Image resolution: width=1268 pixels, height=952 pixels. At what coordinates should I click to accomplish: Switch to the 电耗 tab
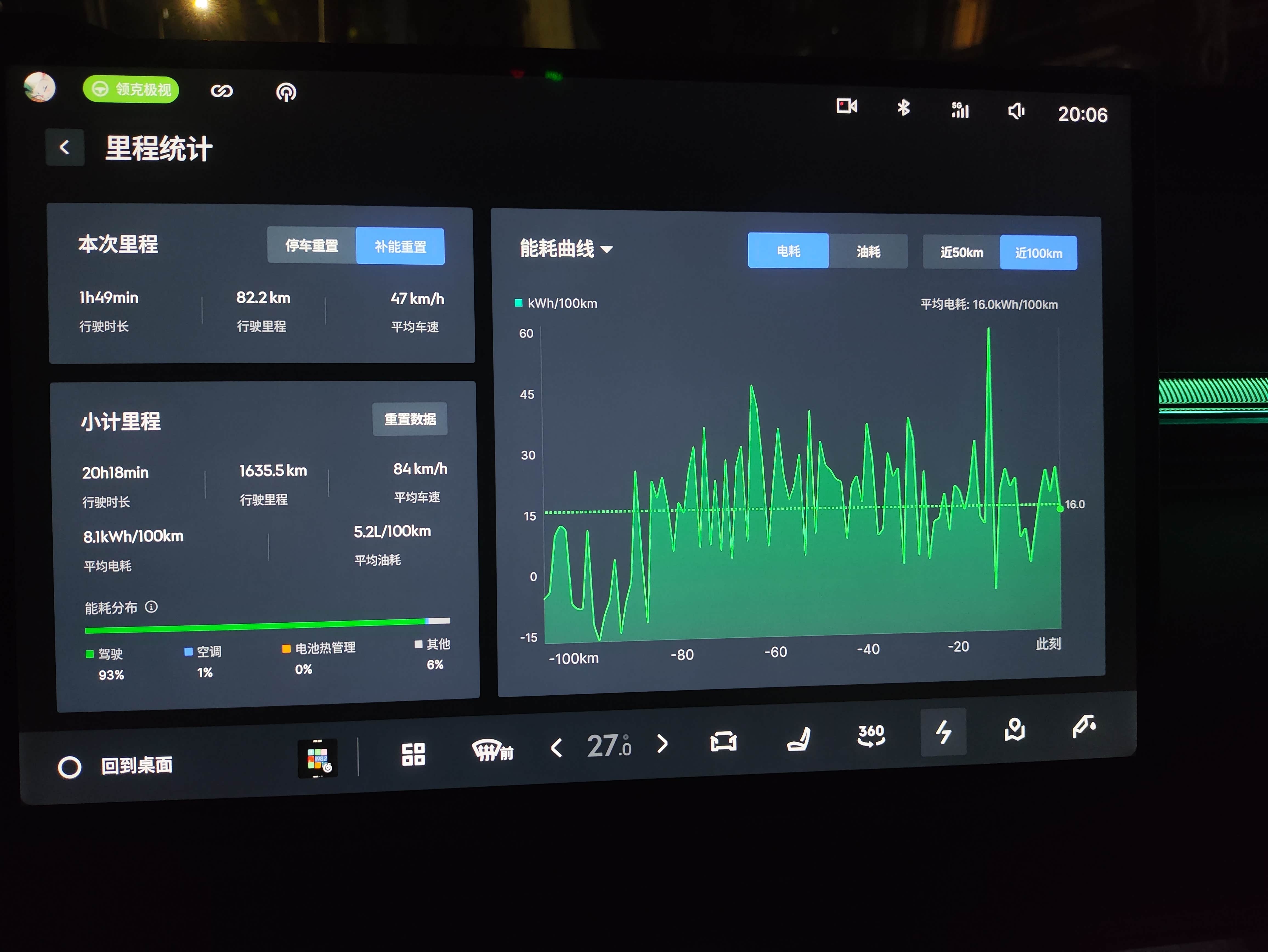coord(788,251)
